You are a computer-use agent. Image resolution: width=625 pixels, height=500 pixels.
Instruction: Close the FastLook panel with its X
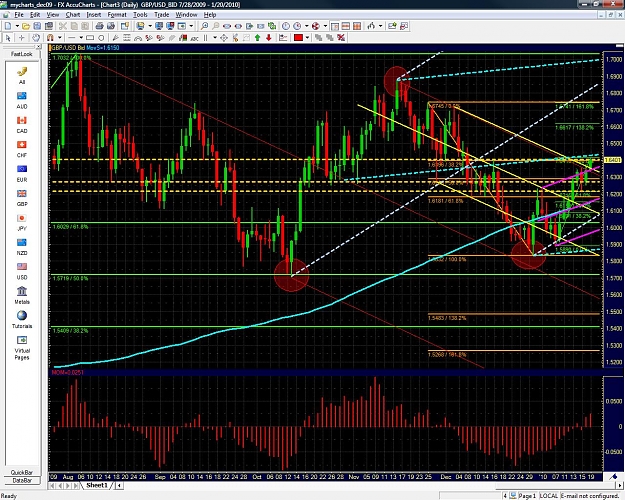pos(38,47)
